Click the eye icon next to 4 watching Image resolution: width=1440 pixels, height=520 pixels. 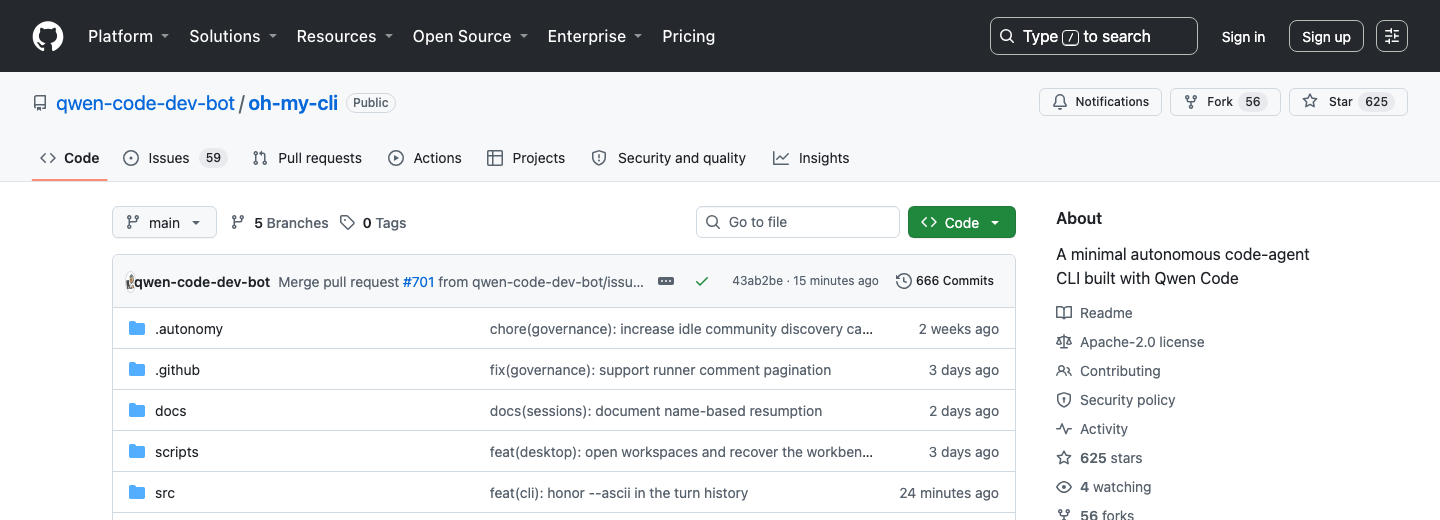tap(1064, 487)
